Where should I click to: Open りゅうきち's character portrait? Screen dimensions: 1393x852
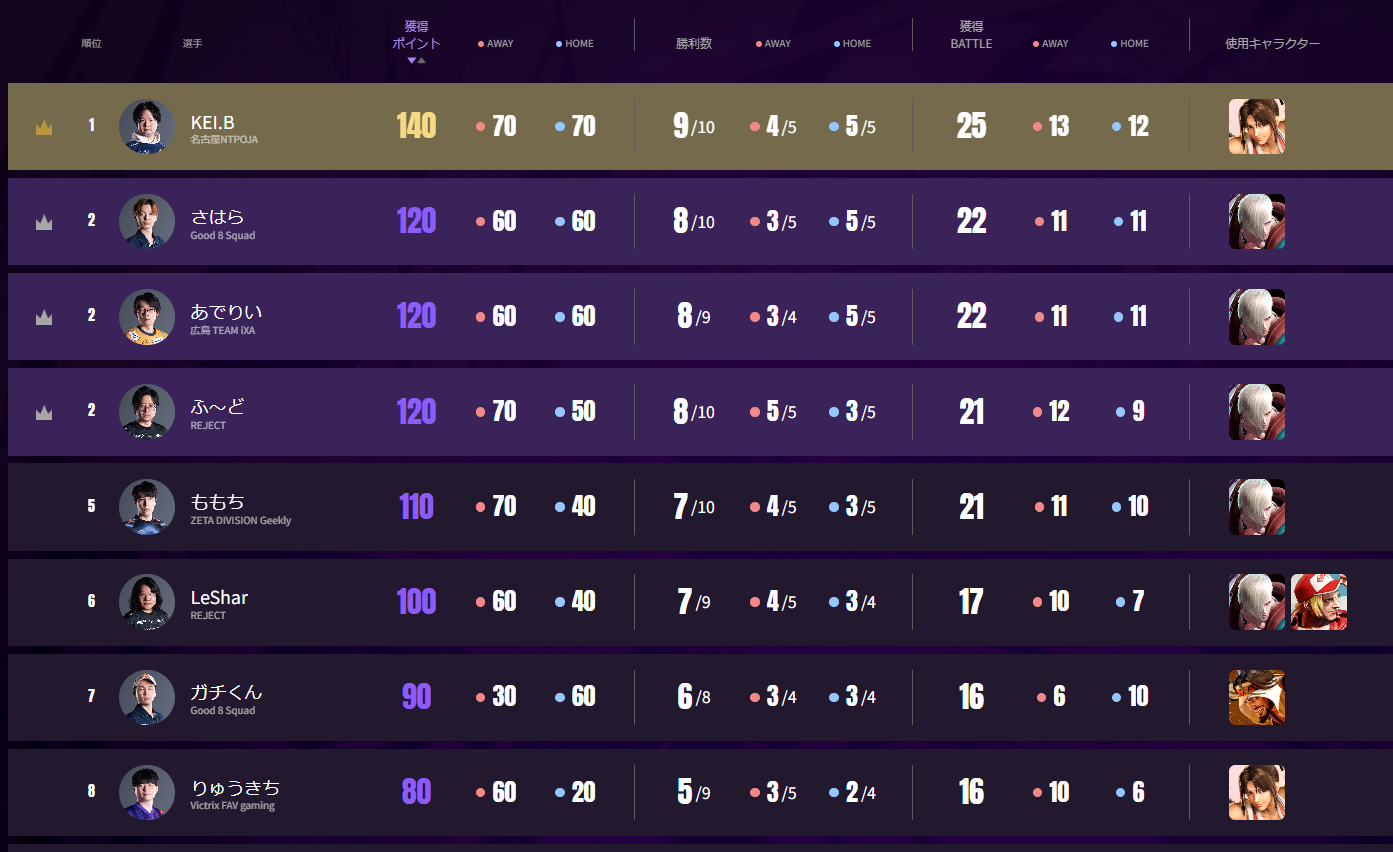coord(1256,792)
